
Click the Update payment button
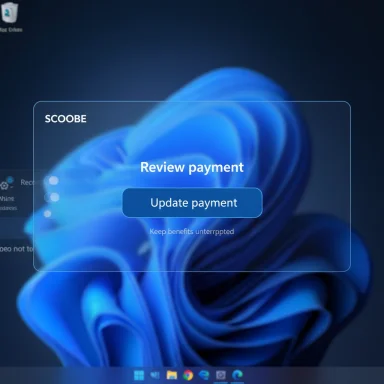[192, 203]
